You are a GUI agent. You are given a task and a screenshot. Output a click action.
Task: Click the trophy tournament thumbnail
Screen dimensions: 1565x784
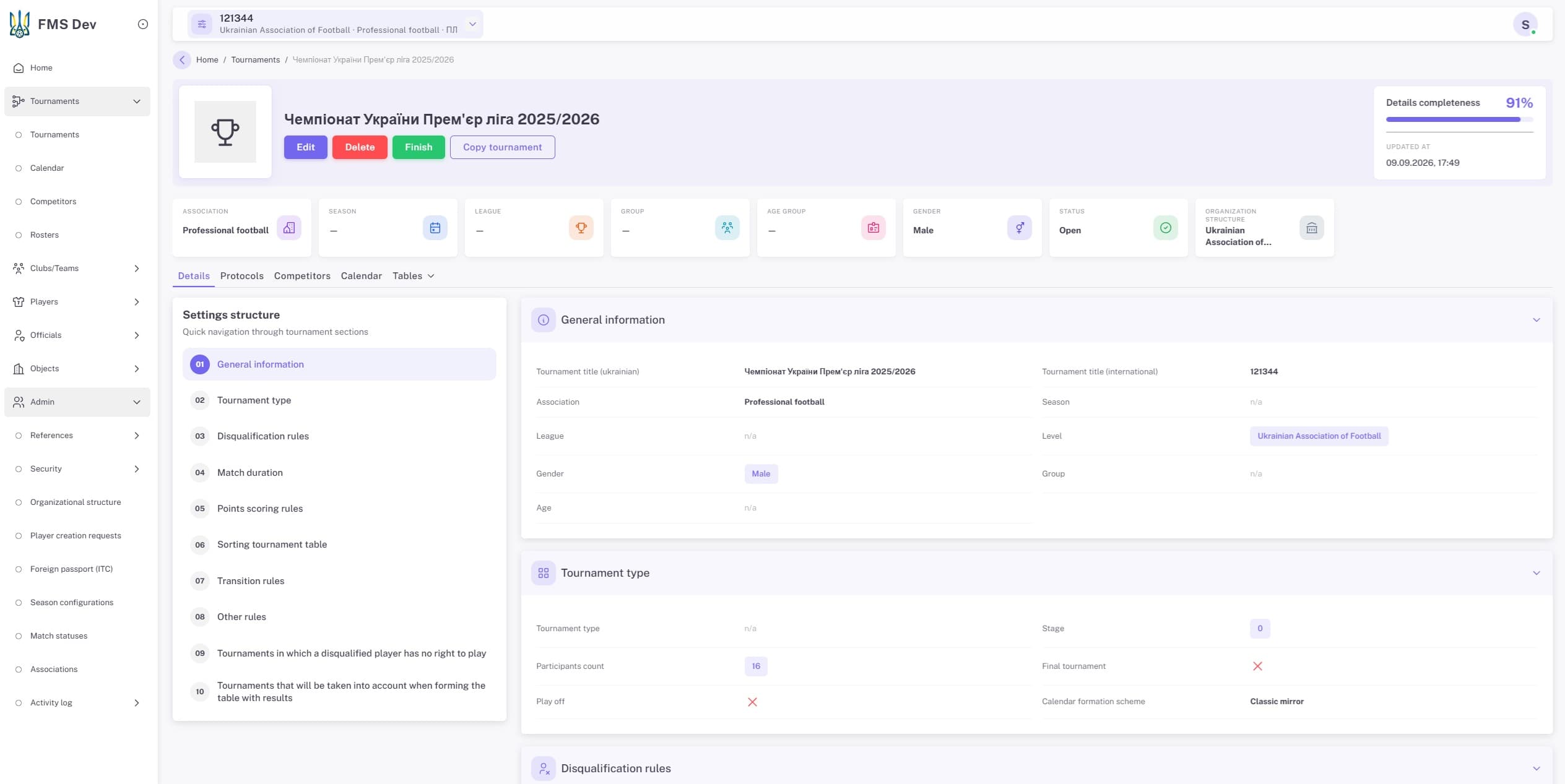pos(225,132)
